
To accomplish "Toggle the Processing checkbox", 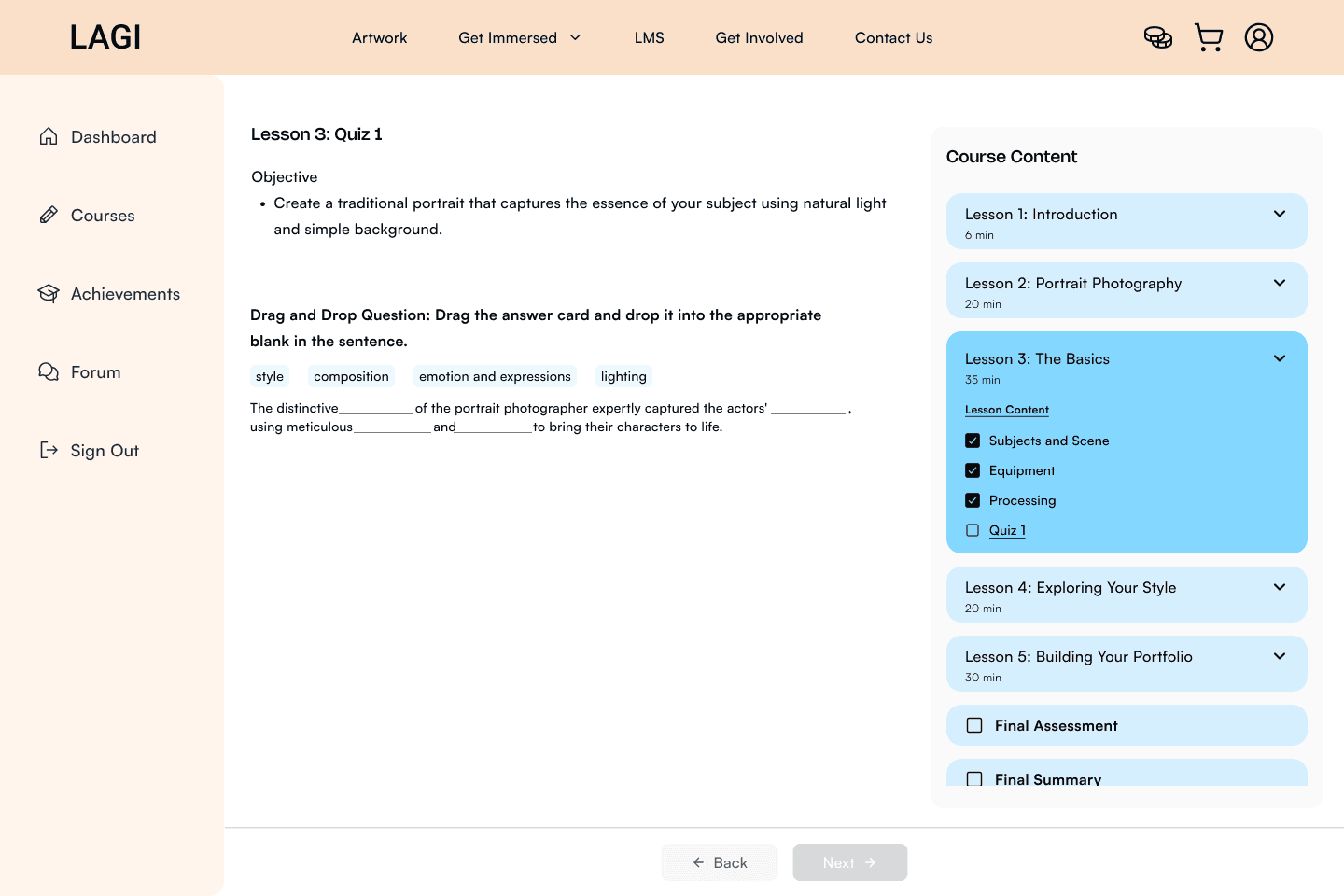I will coord(973,500).
